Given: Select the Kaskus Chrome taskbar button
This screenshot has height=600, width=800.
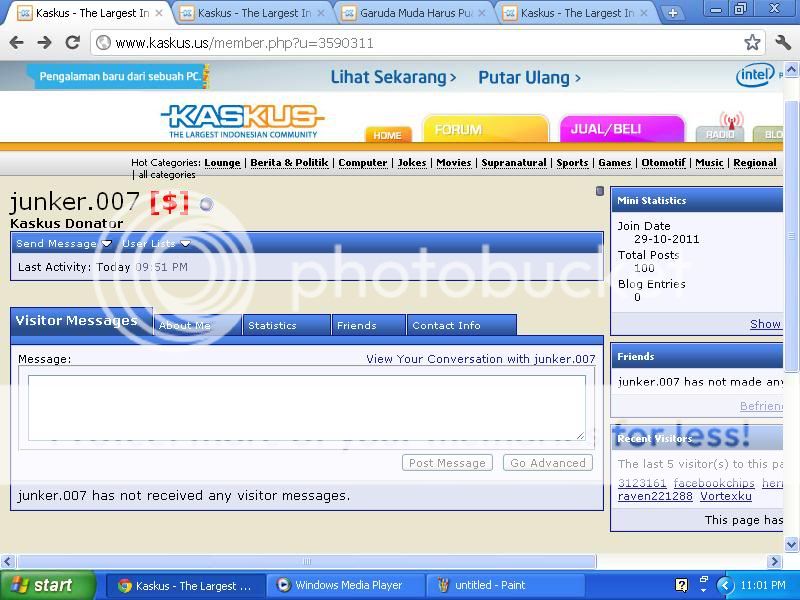Looking at the screenshot, I should [x=187, y=585].
